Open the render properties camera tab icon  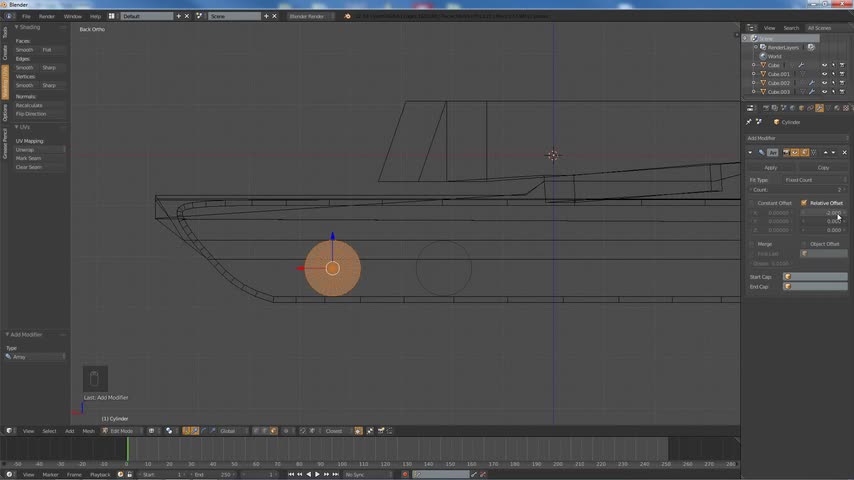click(766, 108)
